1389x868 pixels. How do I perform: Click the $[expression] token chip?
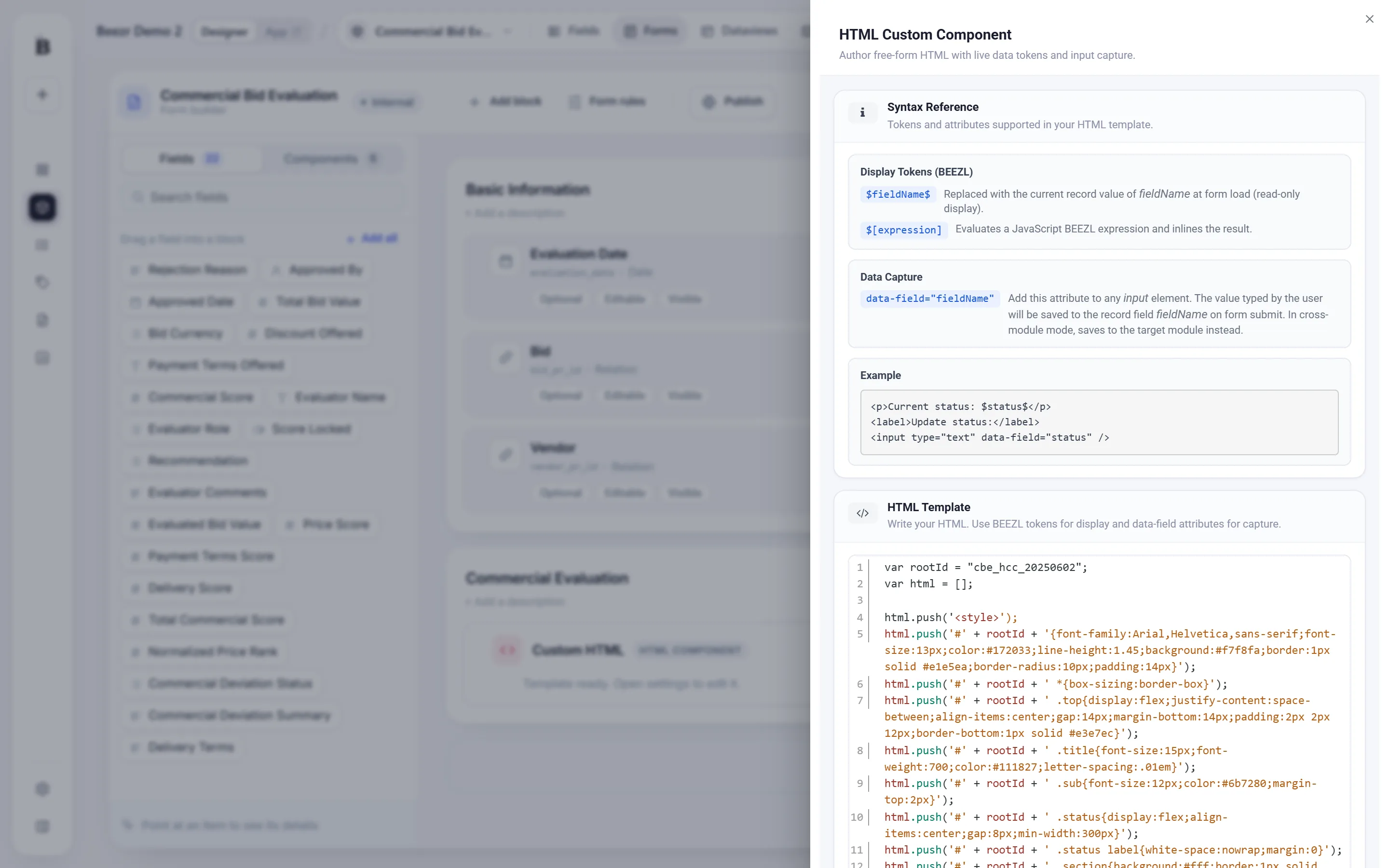(903, 230)
